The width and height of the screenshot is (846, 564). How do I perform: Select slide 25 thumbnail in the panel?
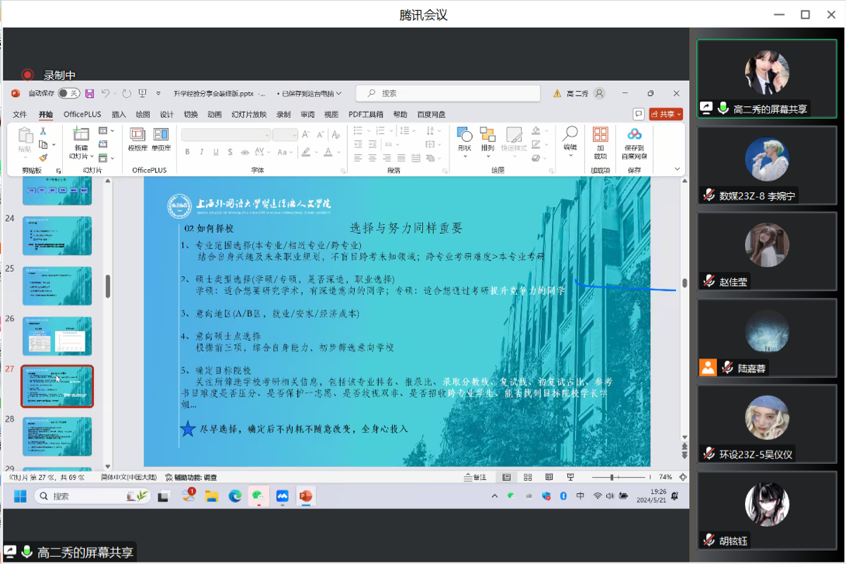coord(57,286)
